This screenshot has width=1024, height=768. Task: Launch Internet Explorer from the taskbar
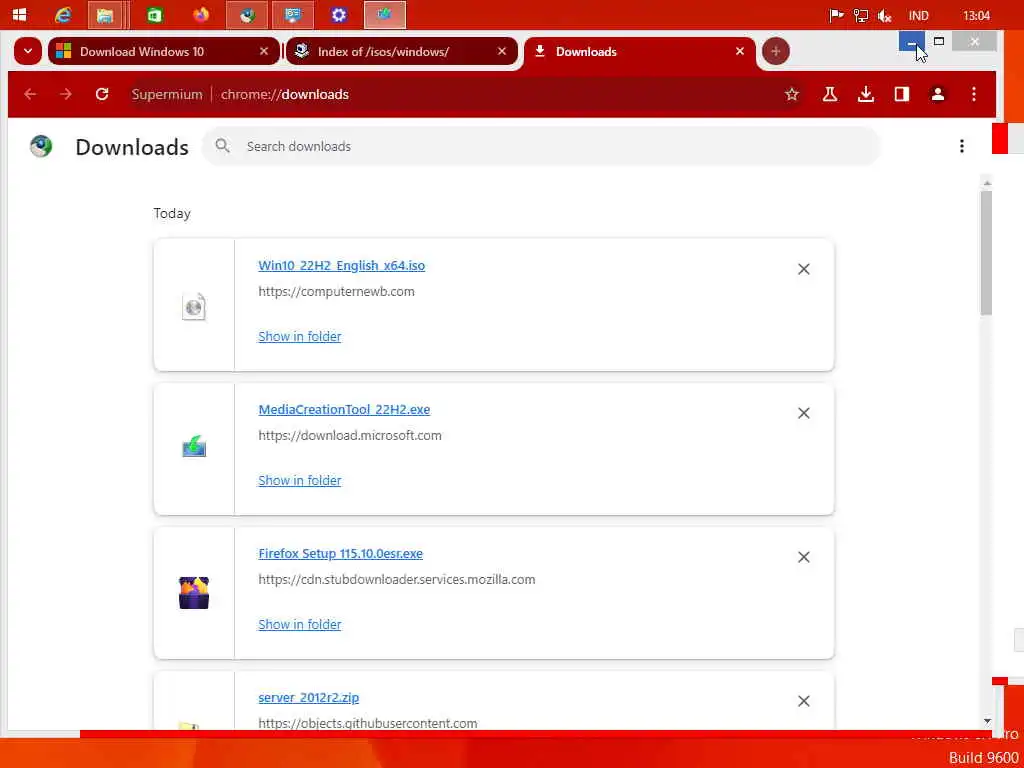point(63,15)
